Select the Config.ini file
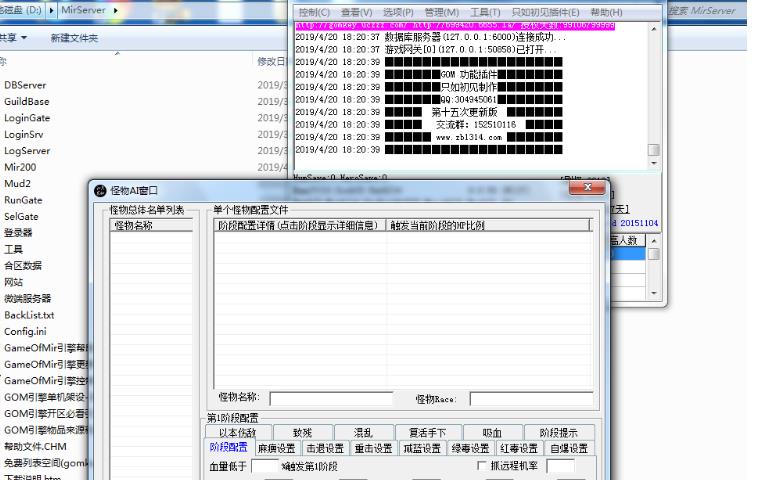The width and height of the screenshot is (766, 480). pyautogui.click(x=26, y=331)
